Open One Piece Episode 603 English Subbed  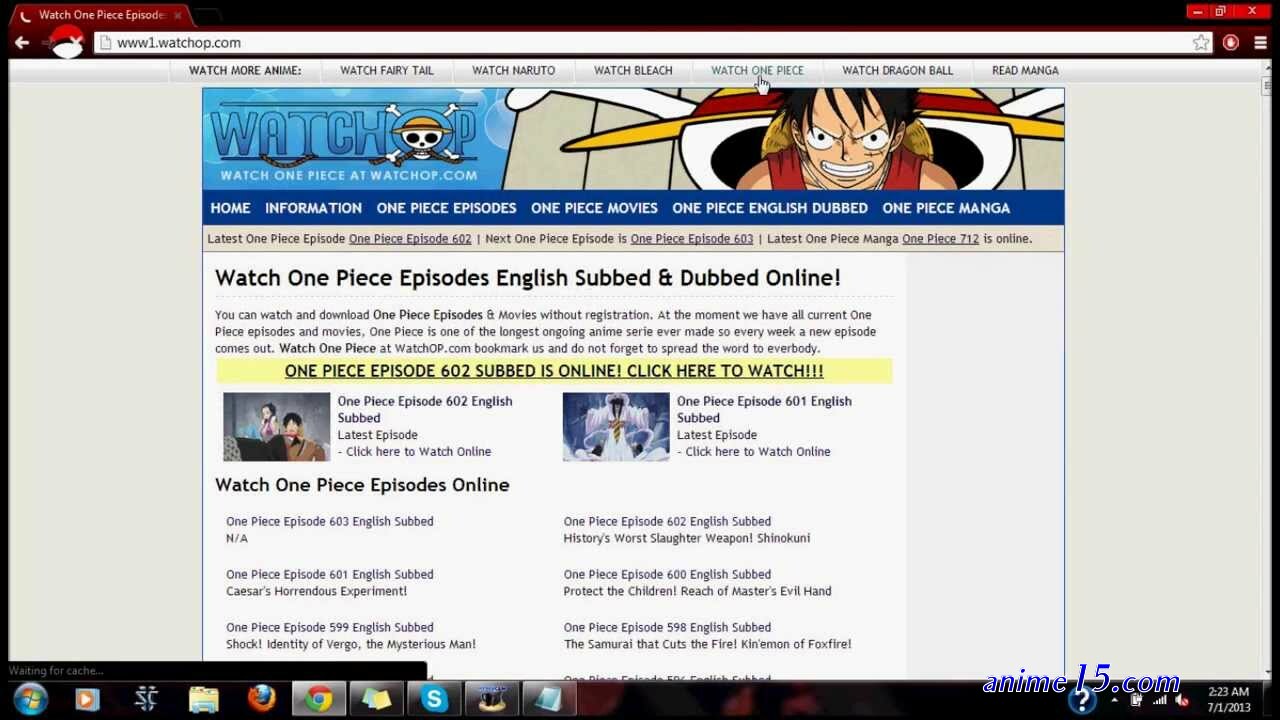click(330, 521)
